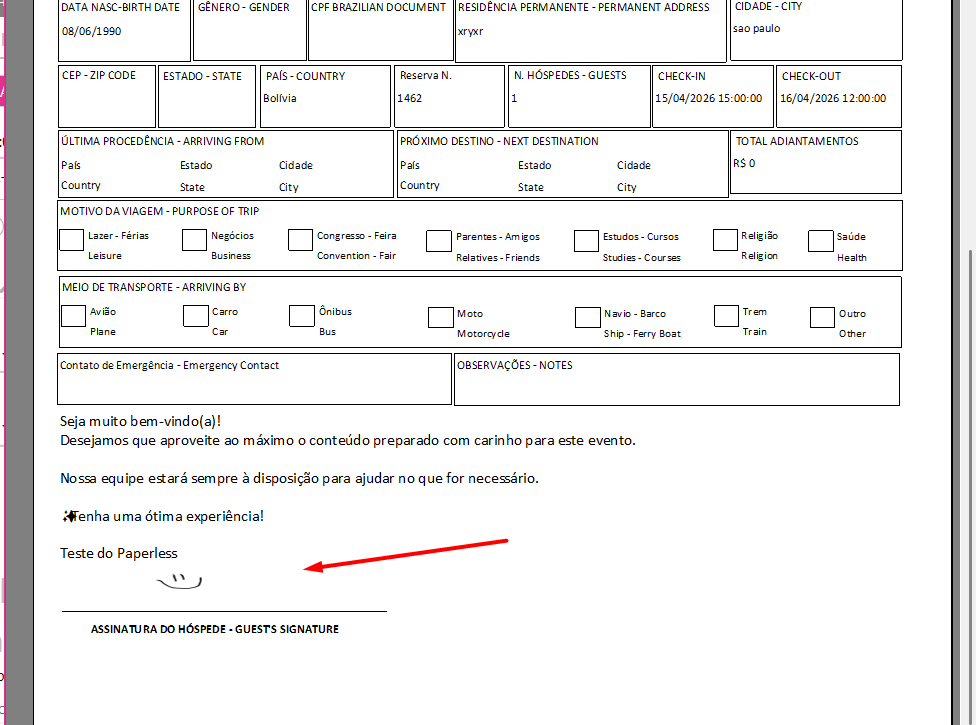Mark the Parentes - Amigos checkbox
This screenshot has height=725, width=976.
pyautogui.click(x=439, y=241)
